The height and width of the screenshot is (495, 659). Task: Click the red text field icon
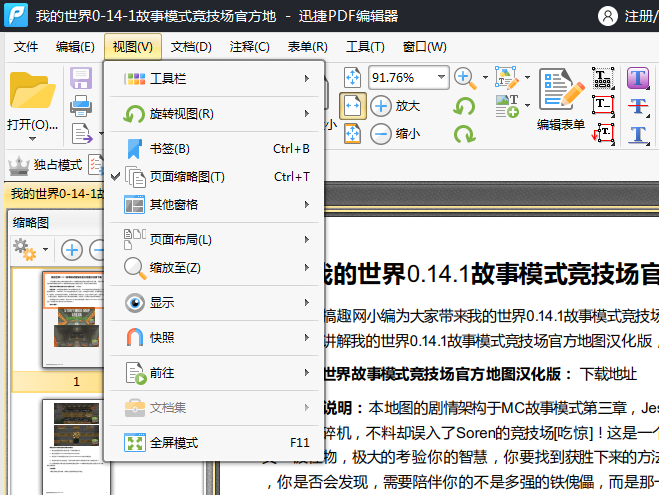603,106
